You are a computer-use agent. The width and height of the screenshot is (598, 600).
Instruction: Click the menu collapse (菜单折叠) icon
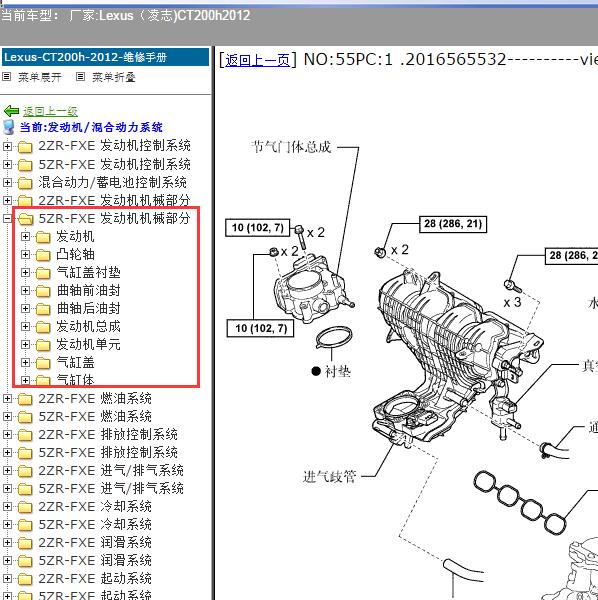pyautogui.click(x=80, y=77)
